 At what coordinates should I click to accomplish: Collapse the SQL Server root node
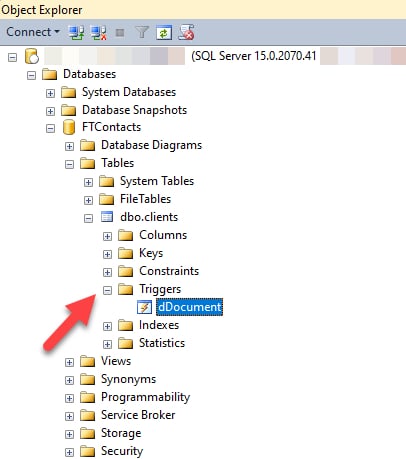(x=12, y=57)
